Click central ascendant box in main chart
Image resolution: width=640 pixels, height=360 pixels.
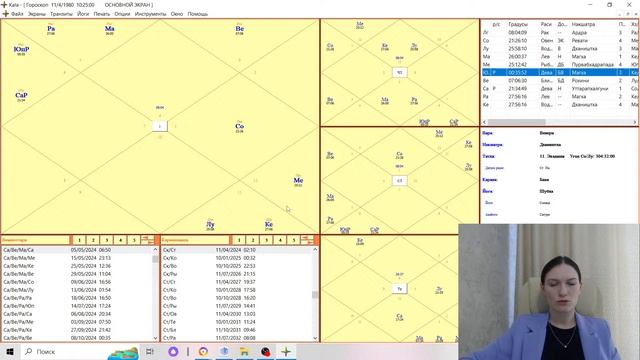coord(160,126)
